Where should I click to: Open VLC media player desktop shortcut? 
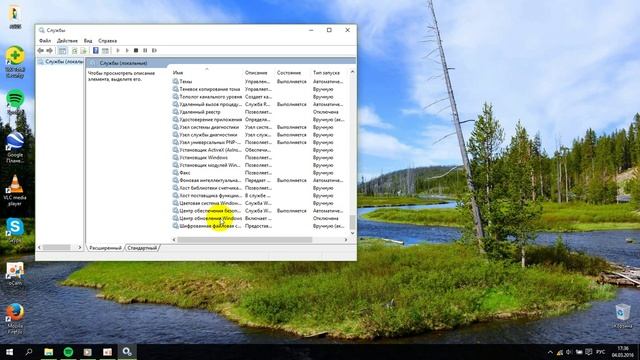15,190
